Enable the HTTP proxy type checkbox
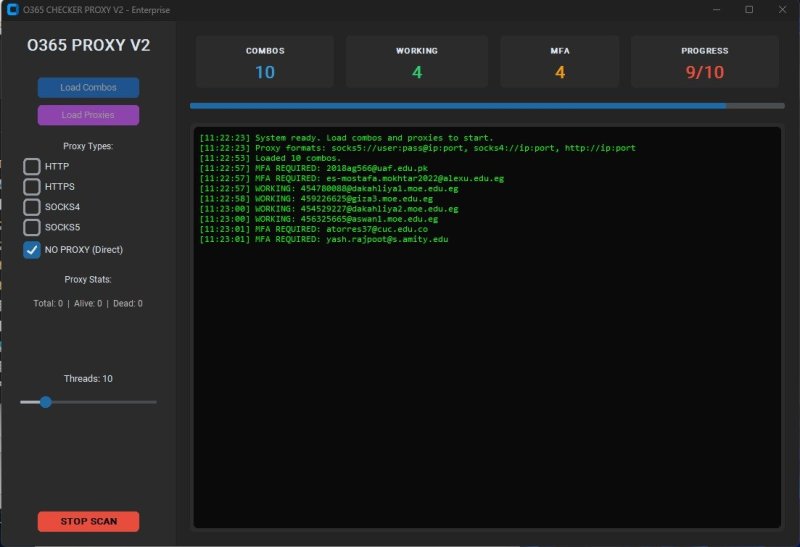The width and height of the screenshot is (800, 547). pos(32,166)
